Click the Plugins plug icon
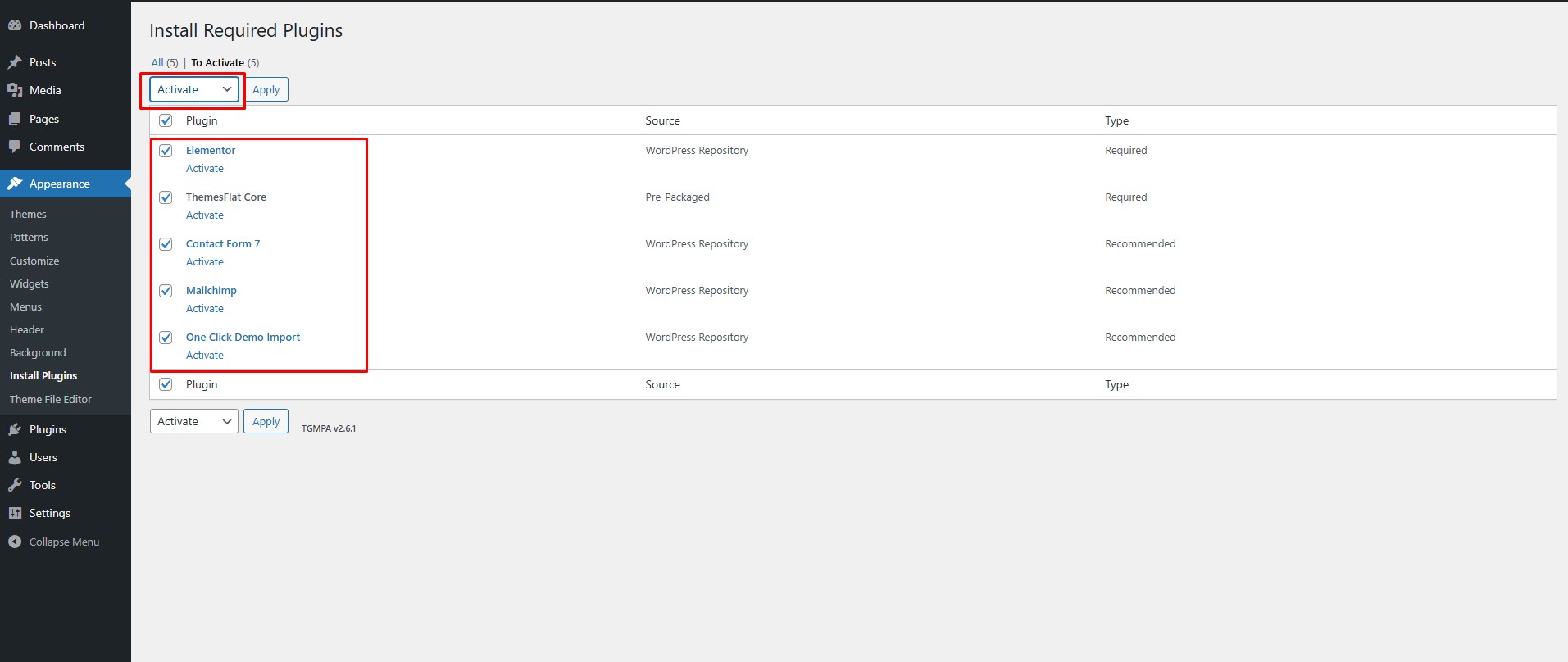Image resolution: width=1568 pixels, height=662 pixels. 15,429
